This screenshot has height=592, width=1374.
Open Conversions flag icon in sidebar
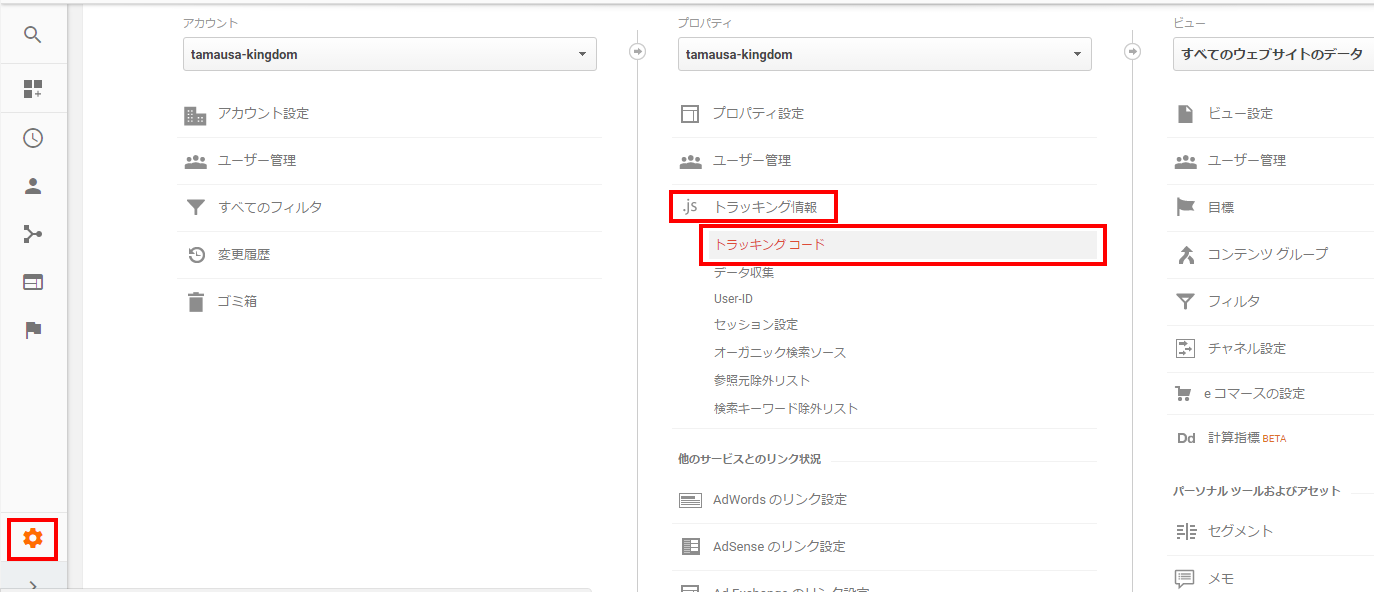point(33,330)
